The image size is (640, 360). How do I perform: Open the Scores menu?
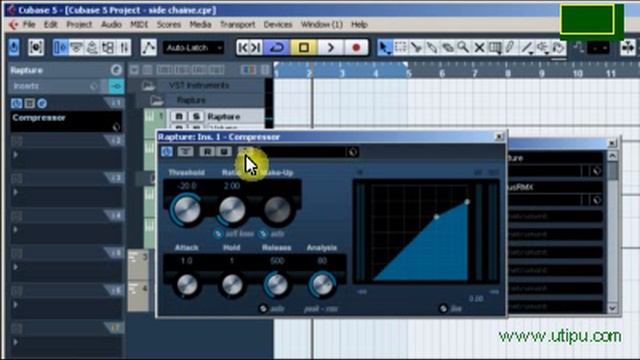pos(169,25)
